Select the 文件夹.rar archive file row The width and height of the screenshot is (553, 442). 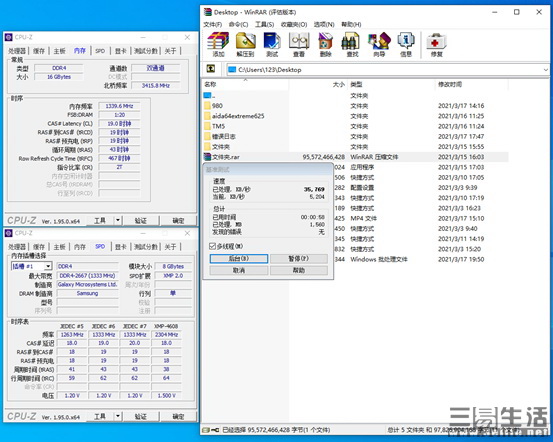click(356, 157)
